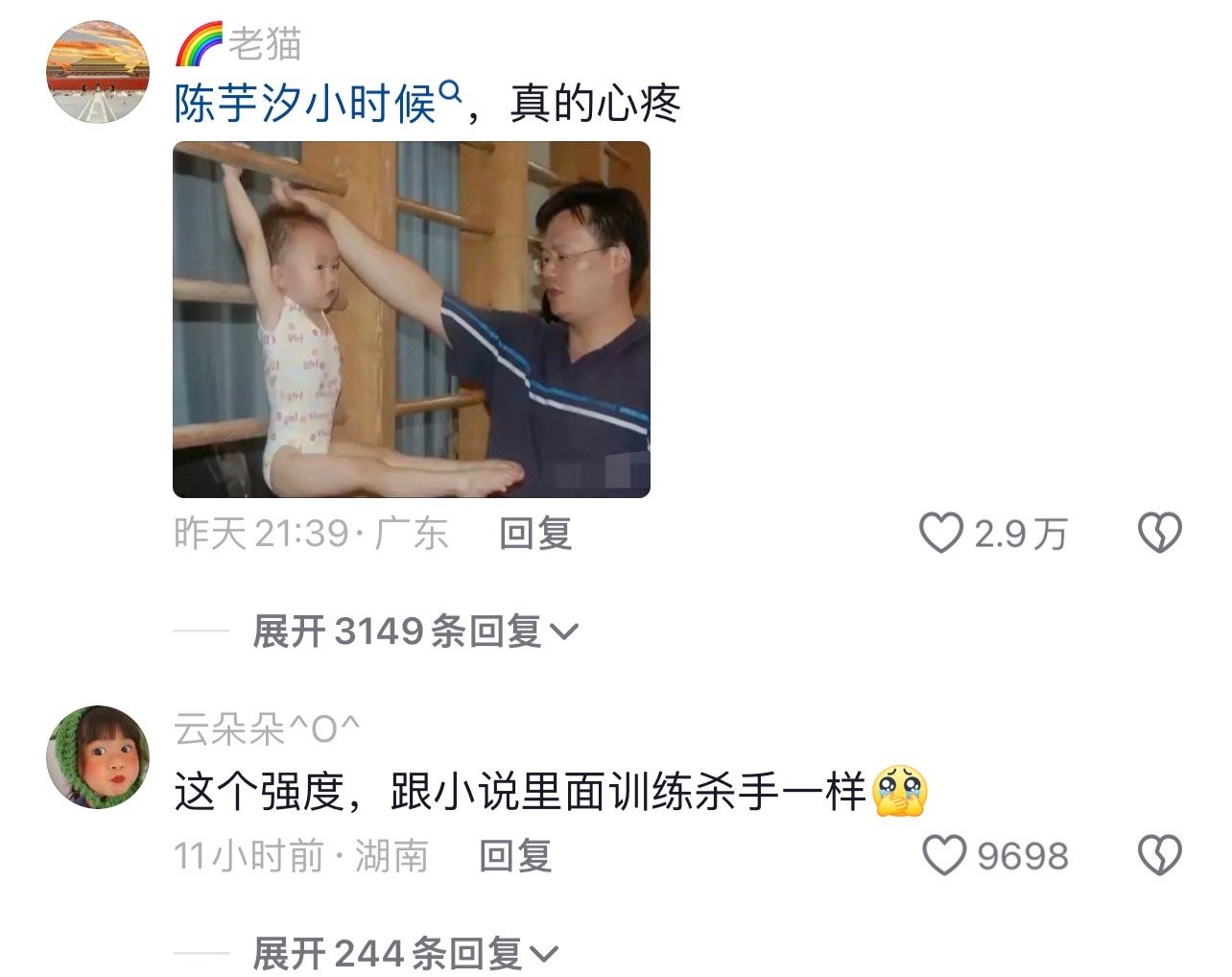Open the 老猫 username
1232x977 pixels.
(x=265, y=44)
